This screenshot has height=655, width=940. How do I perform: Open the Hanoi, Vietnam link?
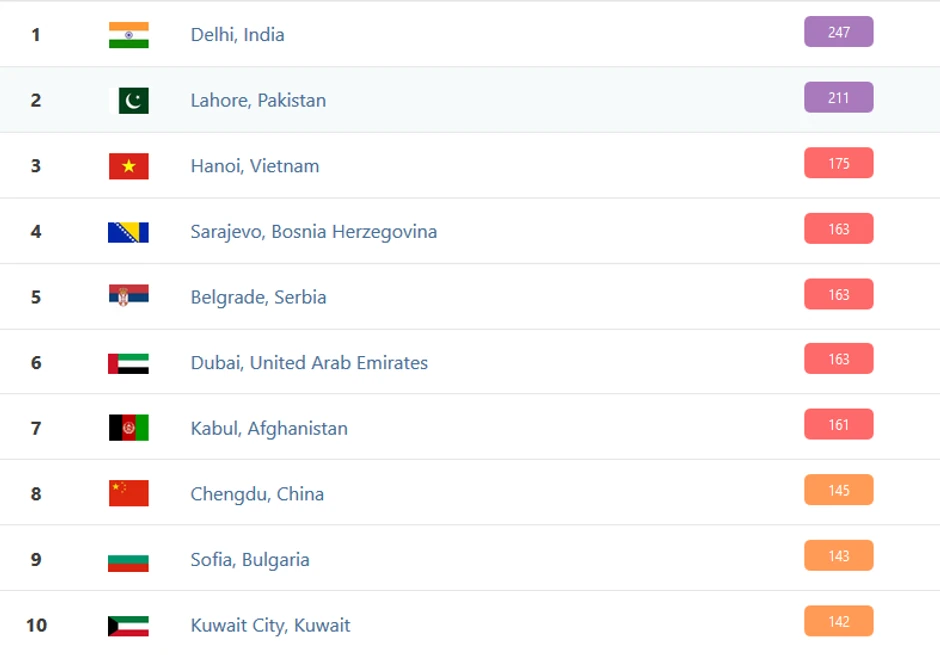tap(255, 166)
